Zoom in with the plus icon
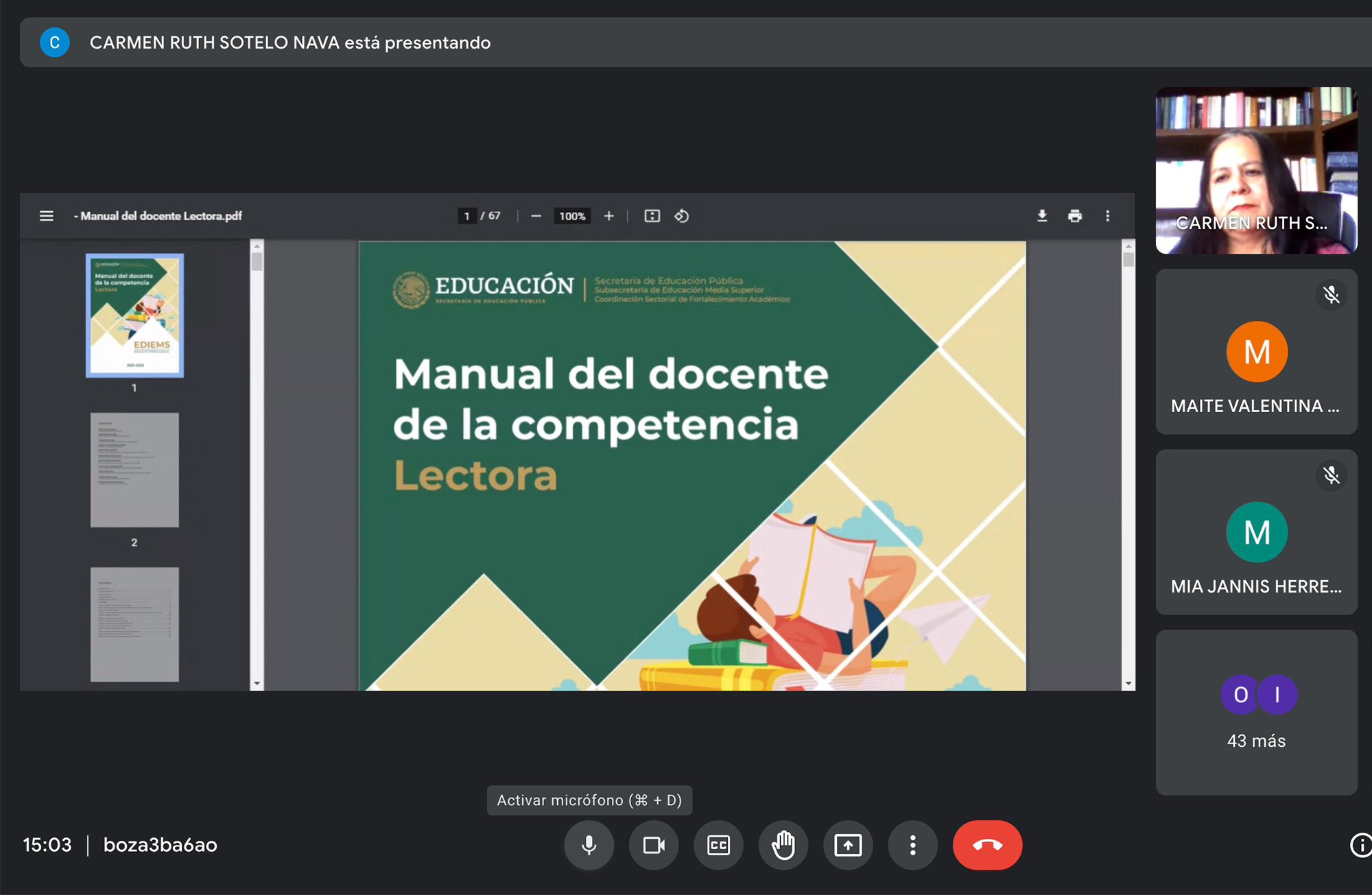The width and height of the screenshot is (1372, 895). [x=608, y=216]
